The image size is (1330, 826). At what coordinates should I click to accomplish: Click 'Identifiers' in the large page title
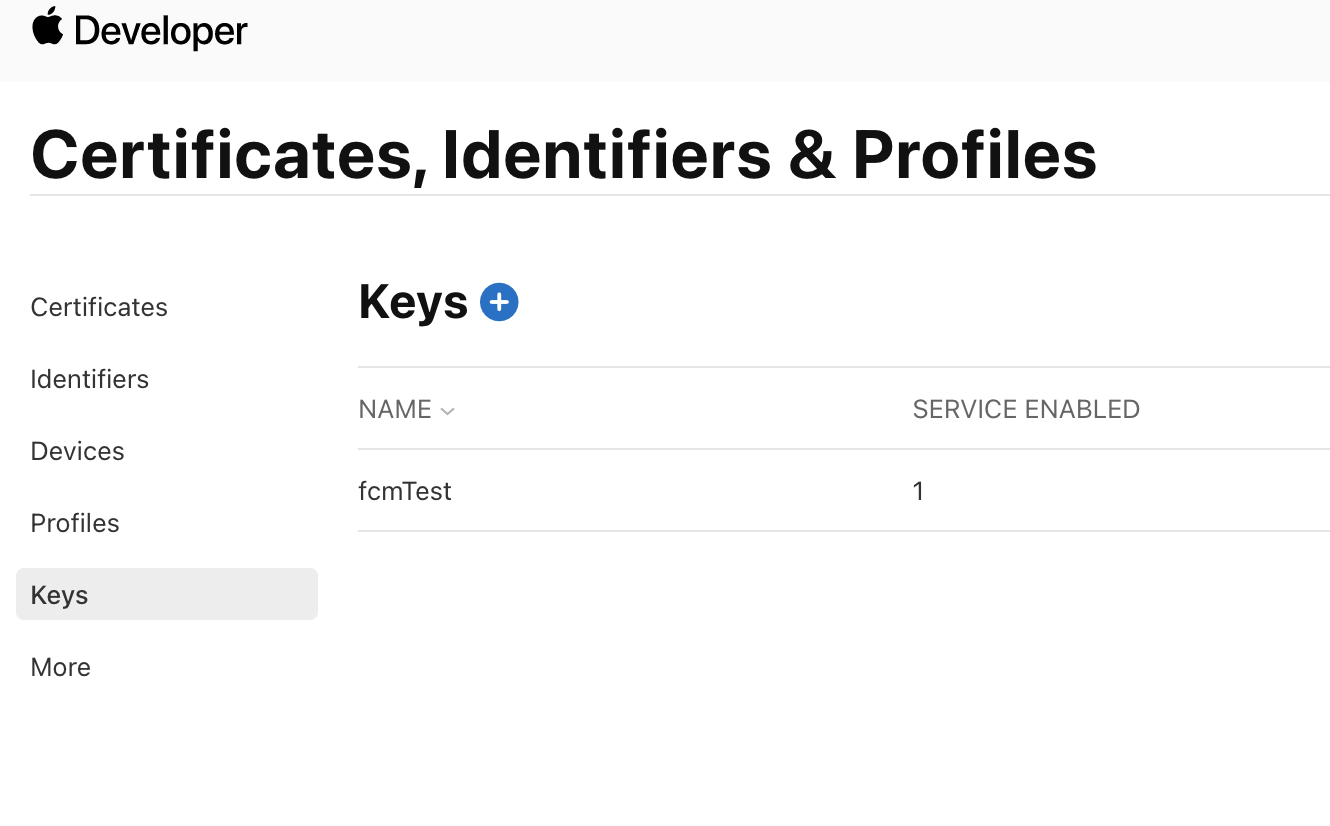[x=606, y=156]
